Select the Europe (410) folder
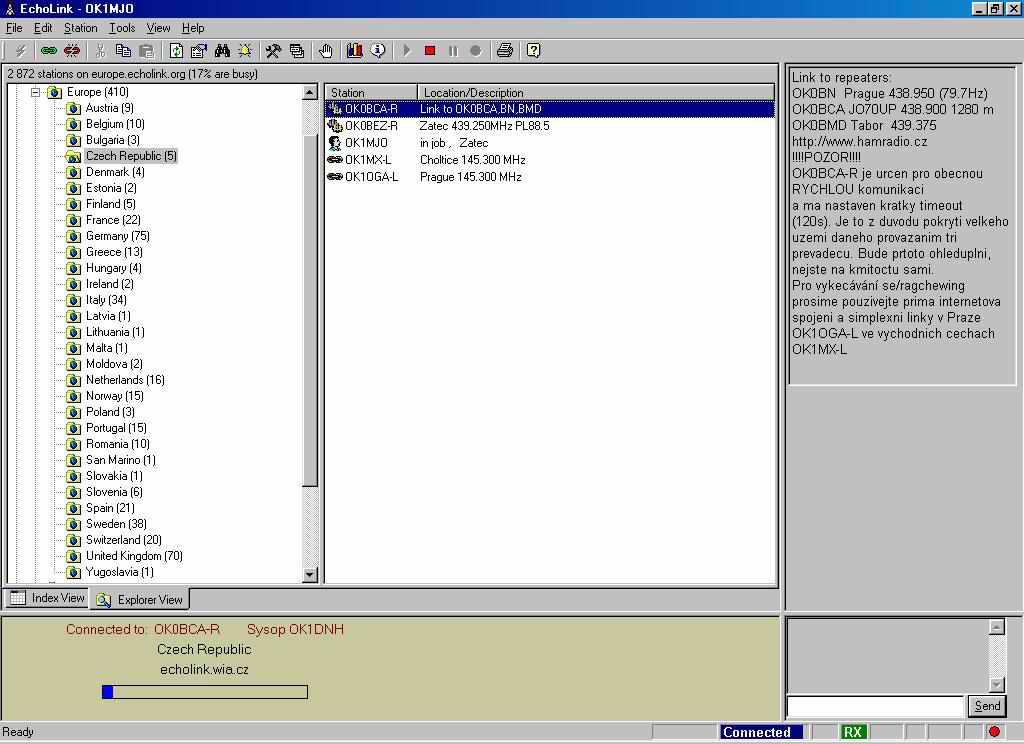 tap(97, 92)
